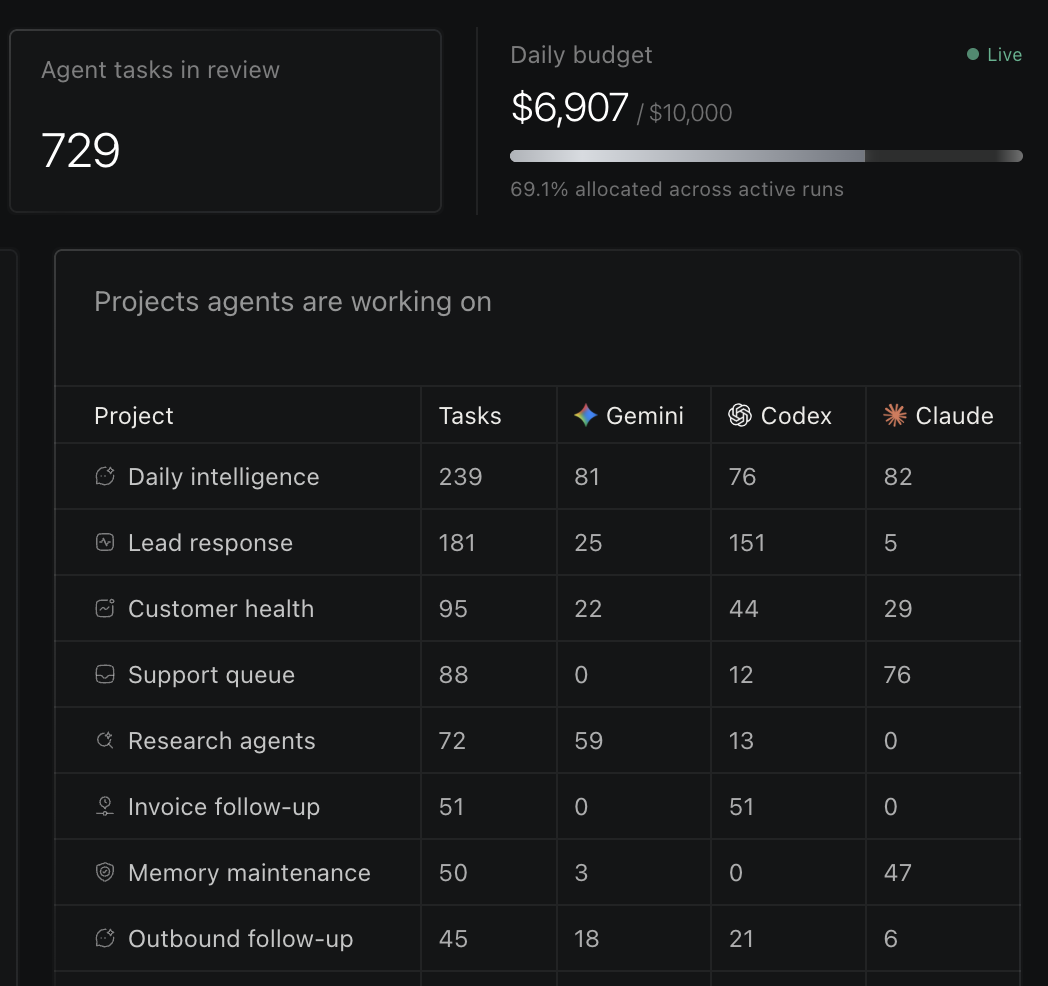The image size is (1048, 986).
Task: Click the green Live status indicator
Action: coord(995,55)
